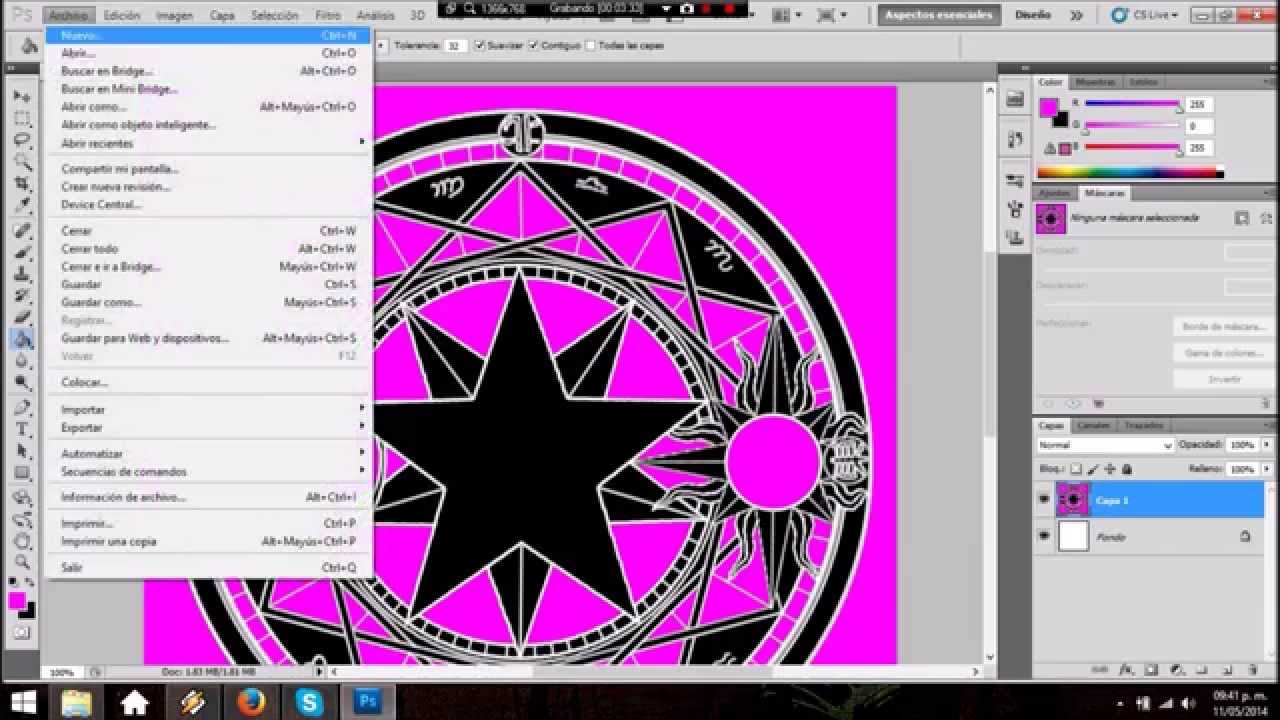Expand the Automatizar submenu
This screenshot has height=720, width=1280.
point(210,453)
